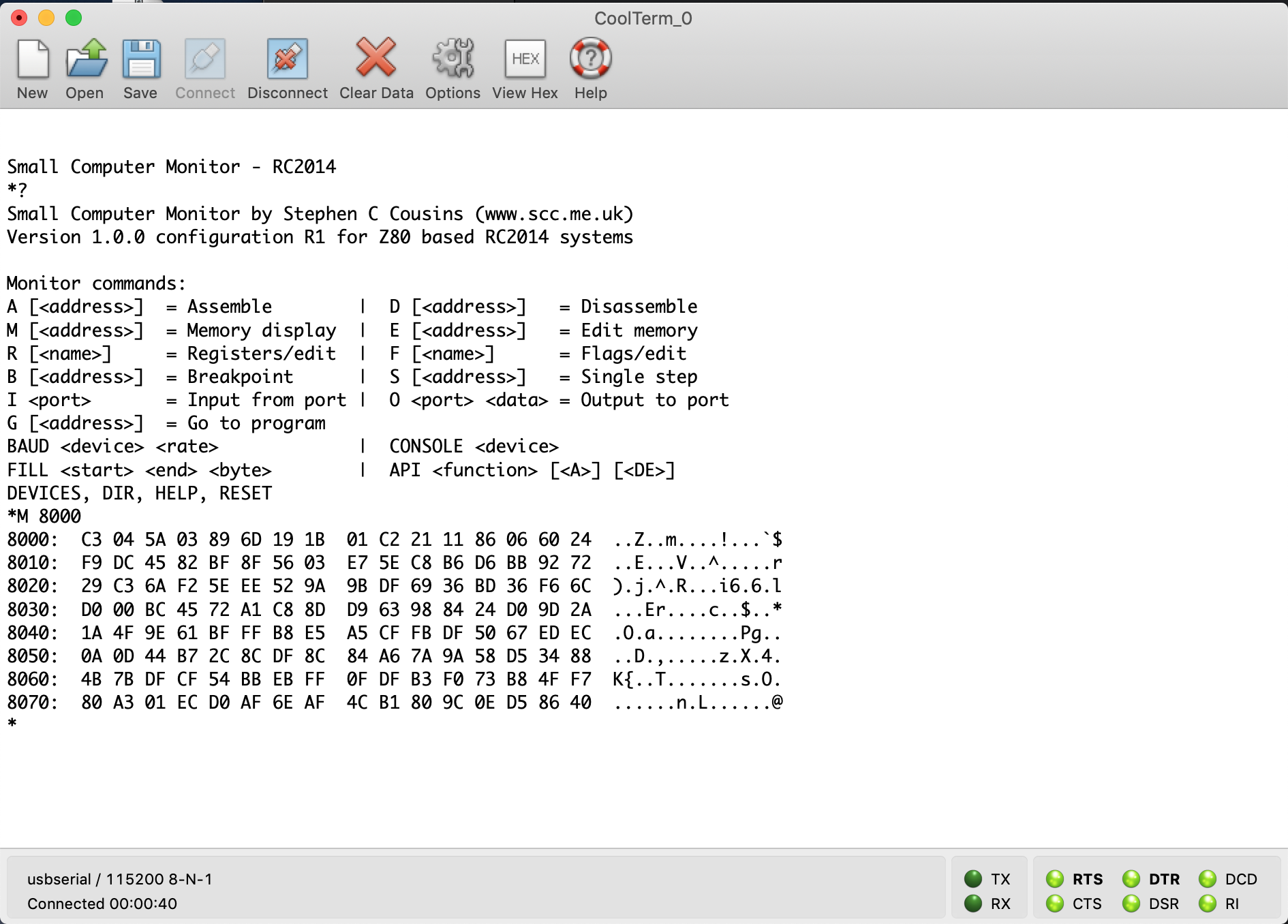Click the TX indicator LED
This screenshot has height=924, width=1288.
(x=973, y=878)
